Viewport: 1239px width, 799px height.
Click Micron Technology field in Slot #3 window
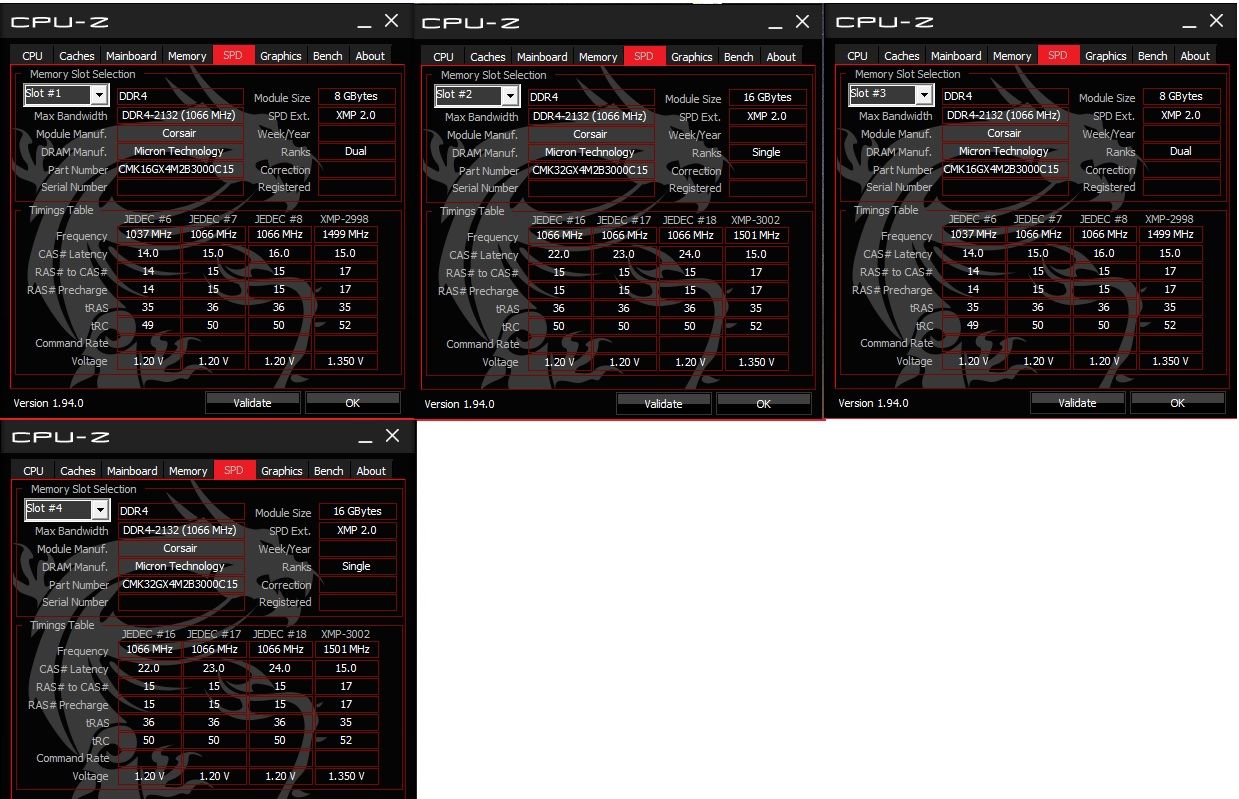1004,151
